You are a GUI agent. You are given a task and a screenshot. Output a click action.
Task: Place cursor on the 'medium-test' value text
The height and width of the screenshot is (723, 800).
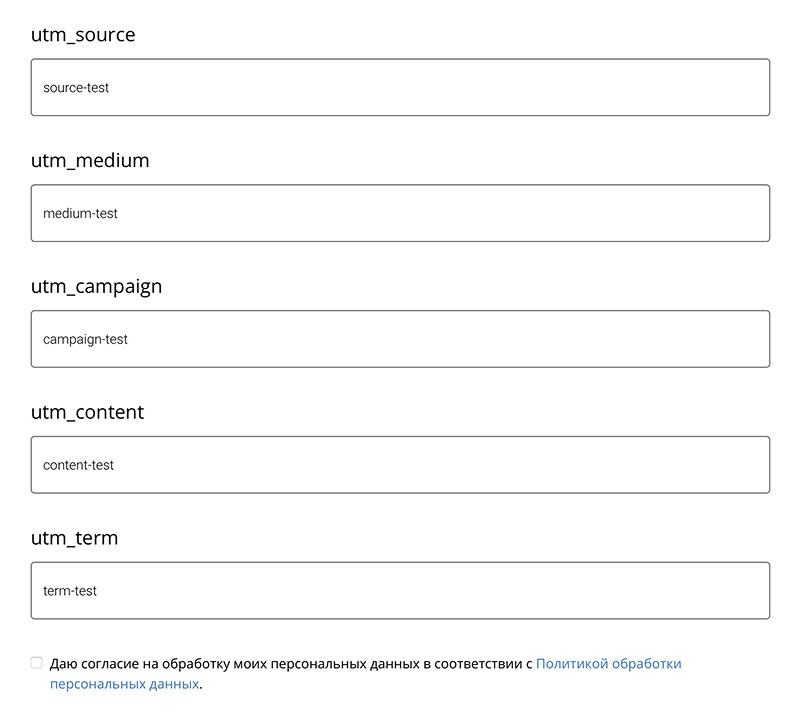point(80,213)
